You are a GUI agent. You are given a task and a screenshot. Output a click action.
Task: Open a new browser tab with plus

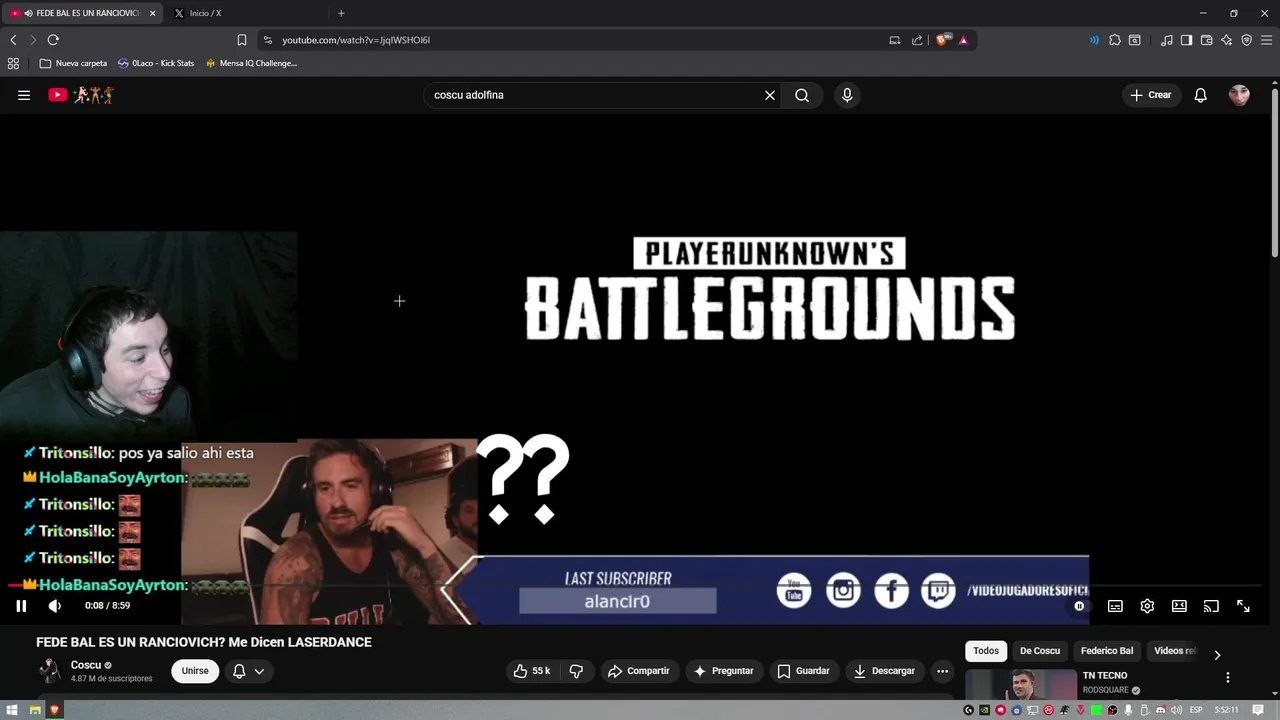[341, 13]
